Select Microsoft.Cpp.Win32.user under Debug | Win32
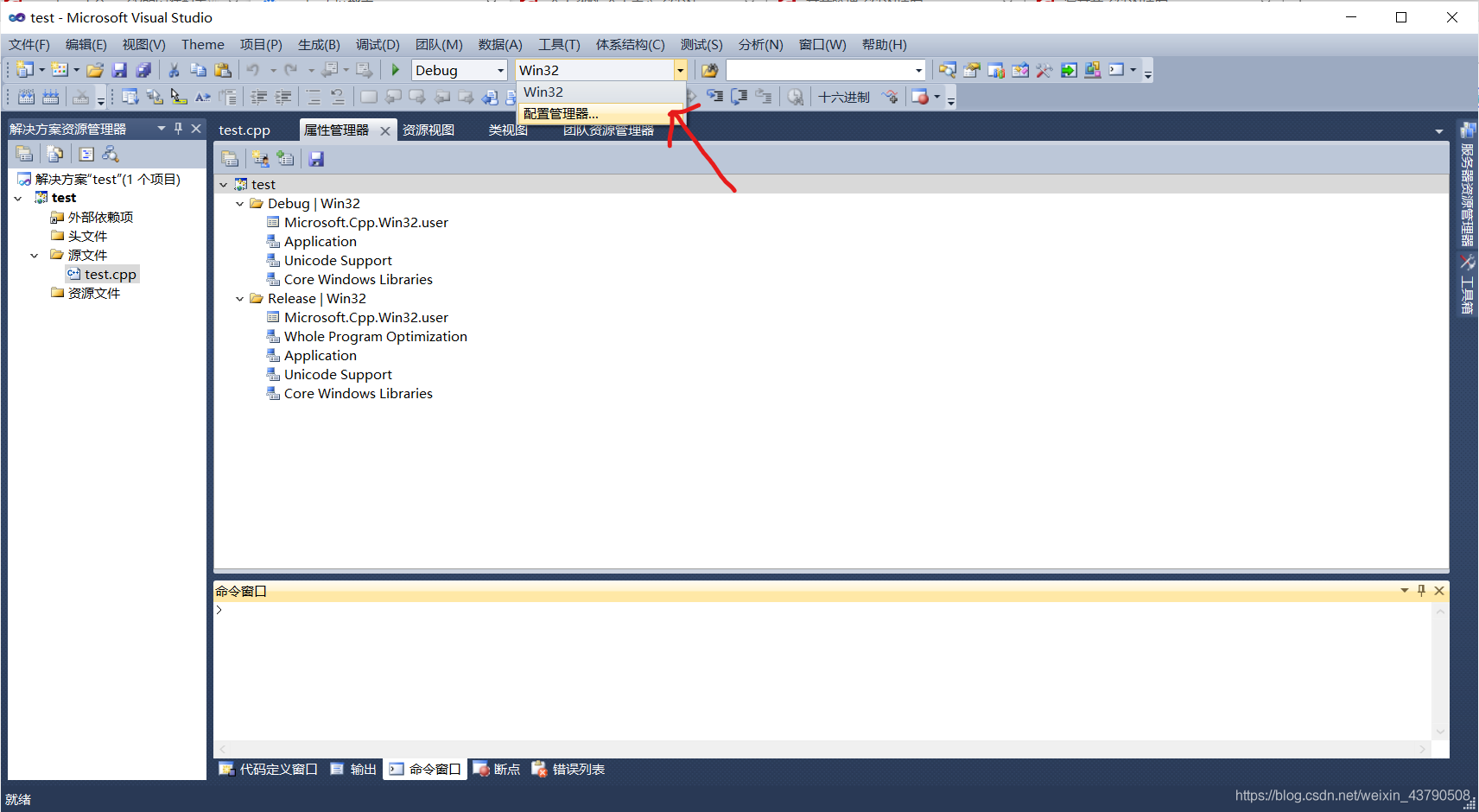Image resolution: width=1479 pixels, height=812 pixels. click(357, 223)
